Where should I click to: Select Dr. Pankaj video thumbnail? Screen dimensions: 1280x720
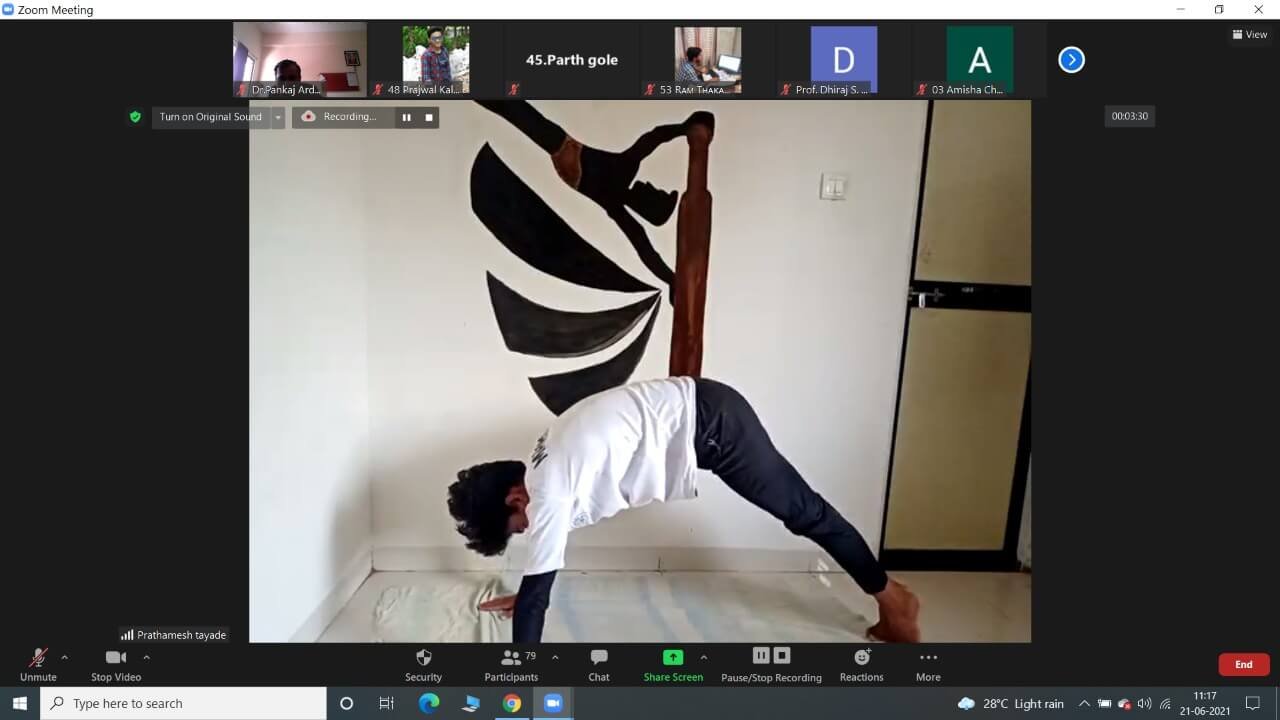pos(300,60)
